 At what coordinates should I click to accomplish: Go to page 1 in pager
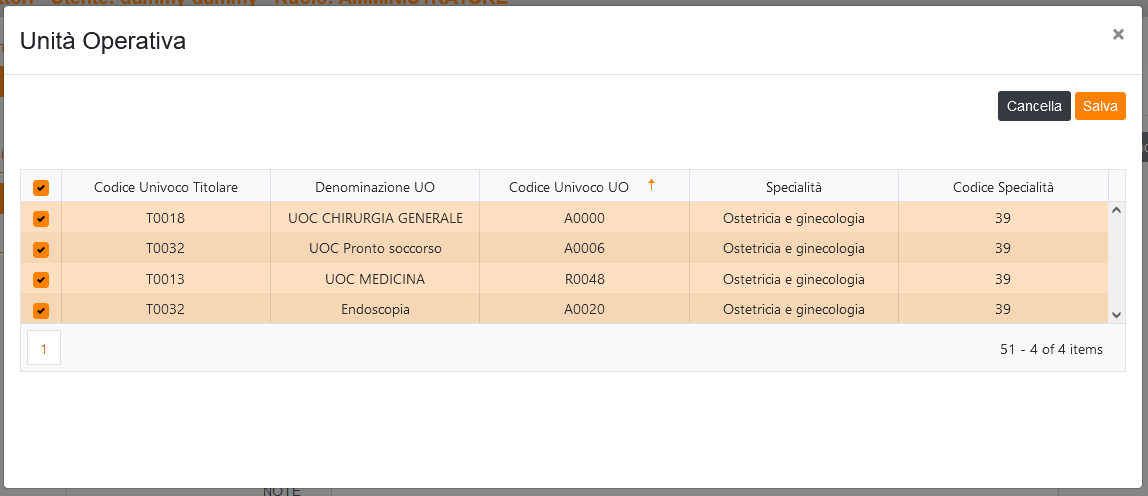tap(44, 348)
